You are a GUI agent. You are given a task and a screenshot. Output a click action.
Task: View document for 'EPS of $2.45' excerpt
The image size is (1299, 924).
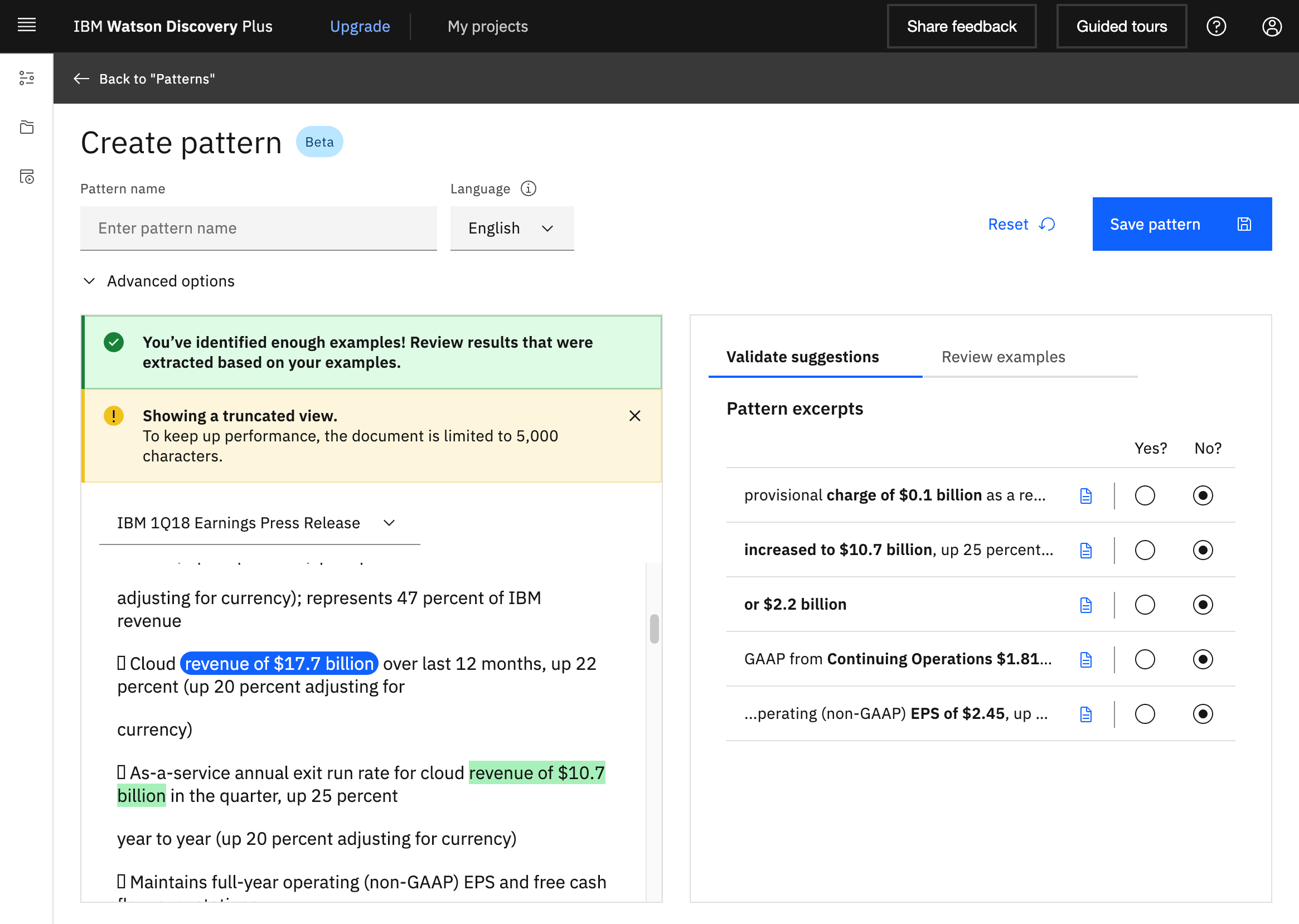pos(1085,714)
